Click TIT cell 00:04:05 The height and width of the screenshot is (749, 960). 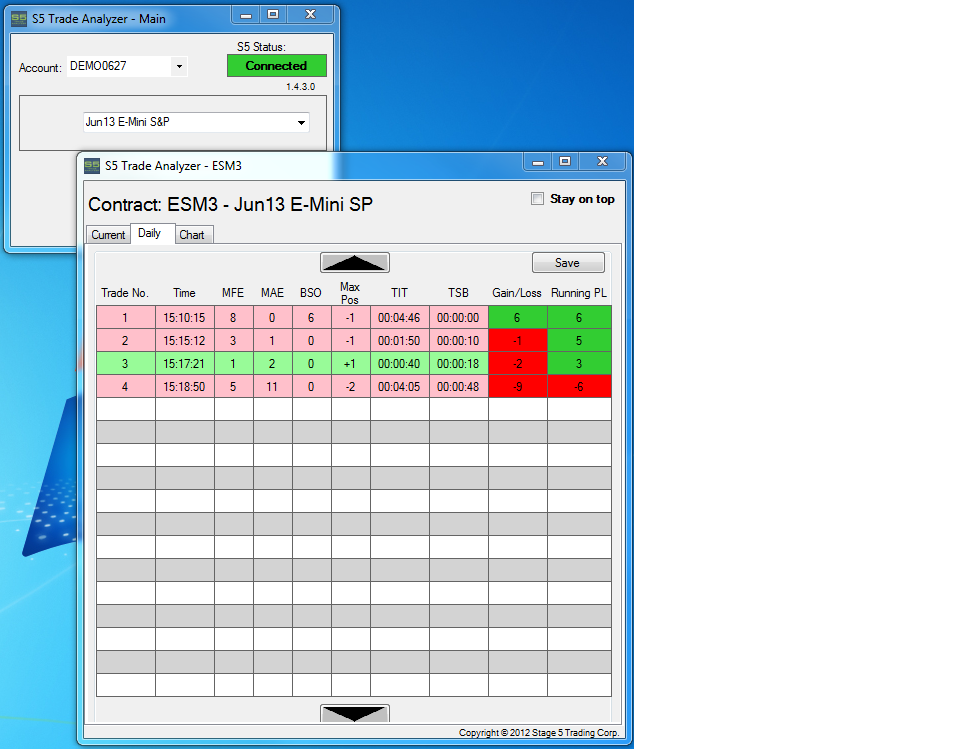399,386
